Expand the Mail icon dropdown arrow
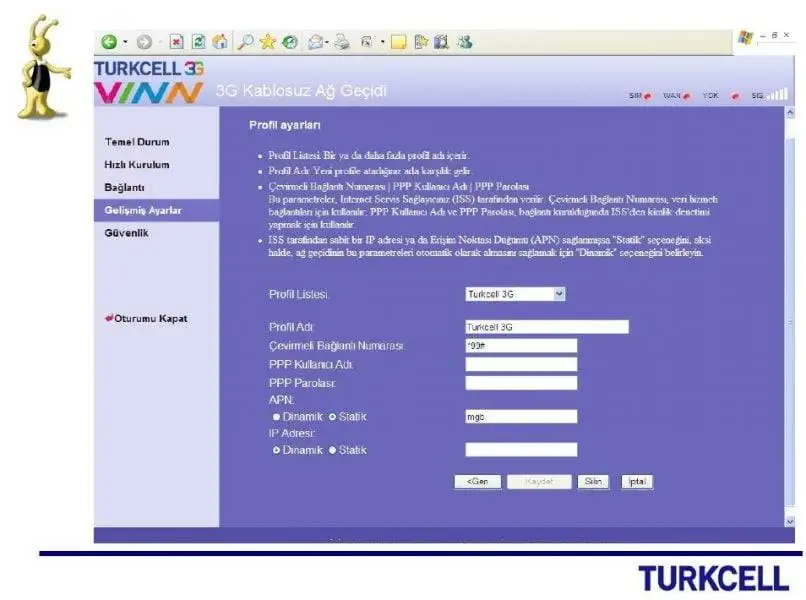The height and width of the screenshot is (600, 806). click(327, 42)
